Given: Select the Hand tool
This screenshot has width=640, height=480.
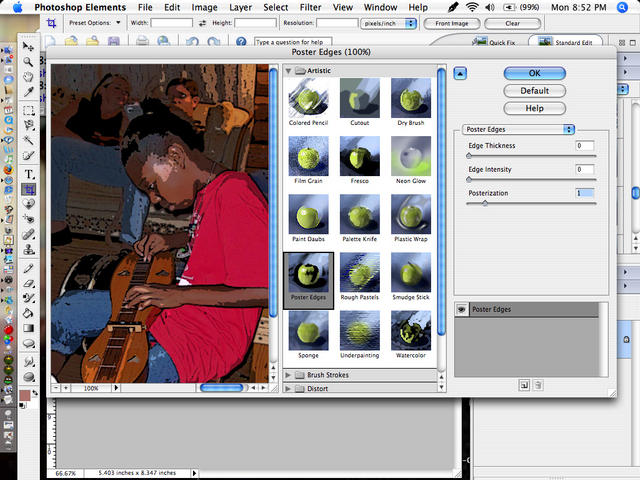Looking at the screenshot, I should point(28,77).
